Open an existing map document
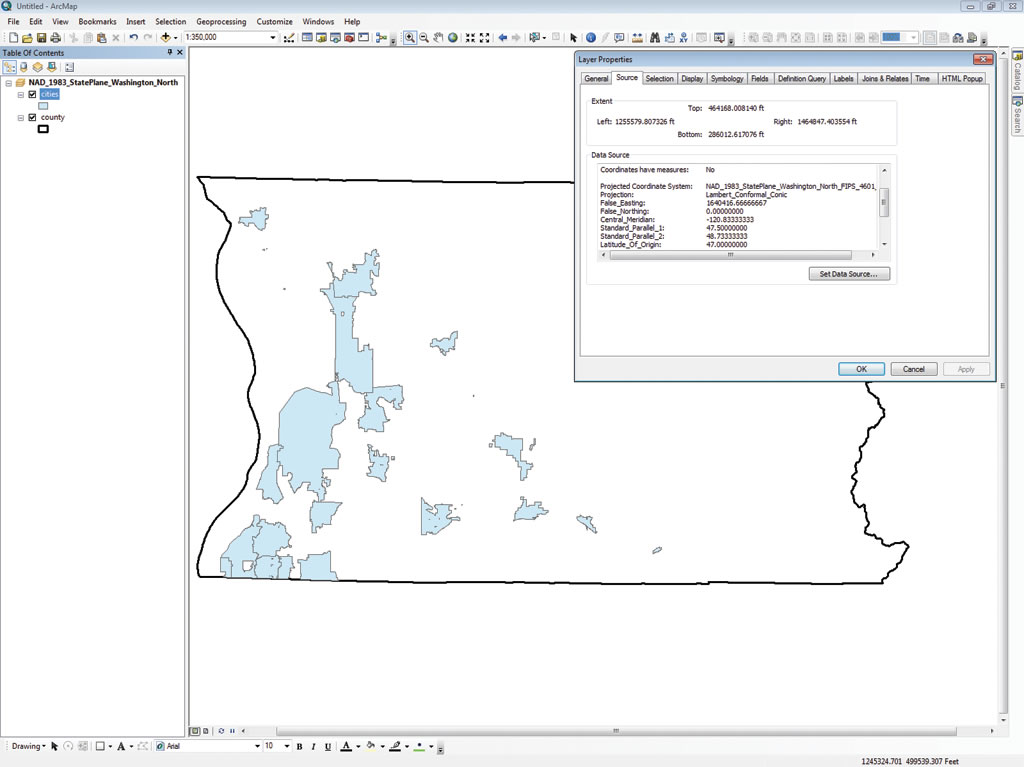1024x767 pixels. click(x=27, y=38)
